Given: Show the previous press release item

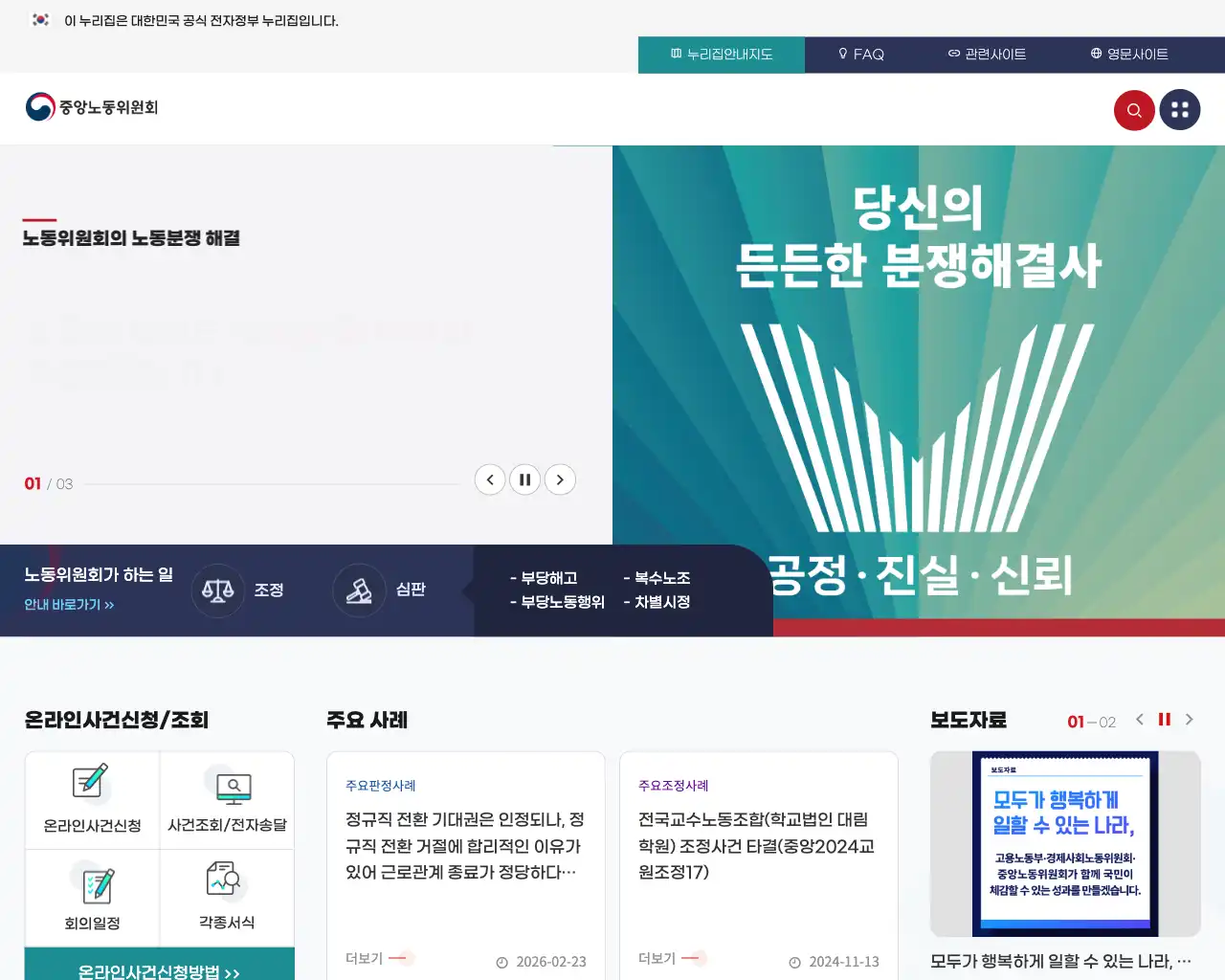Looking at the screenshot, I should click(x=1139, y=719).
